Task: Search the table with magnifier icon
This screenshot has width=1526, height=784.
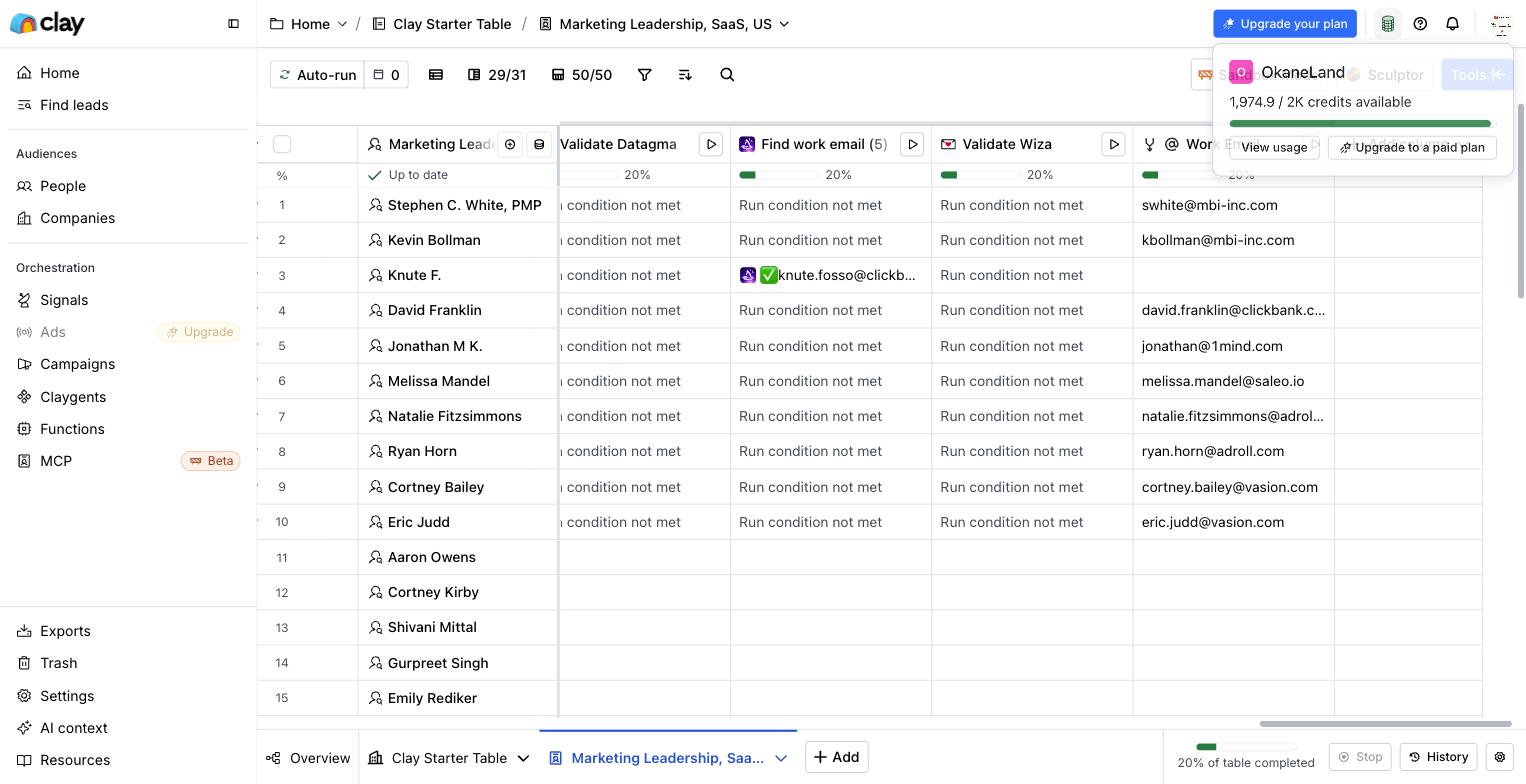Action: coord(727,75)
